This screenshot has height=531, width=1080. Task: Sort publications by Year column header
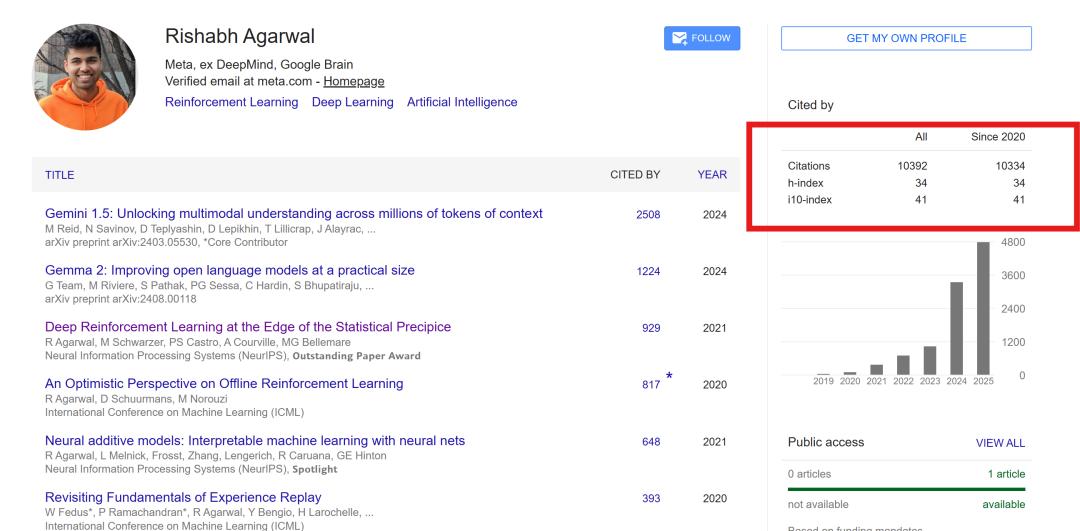tap(712, 175)
